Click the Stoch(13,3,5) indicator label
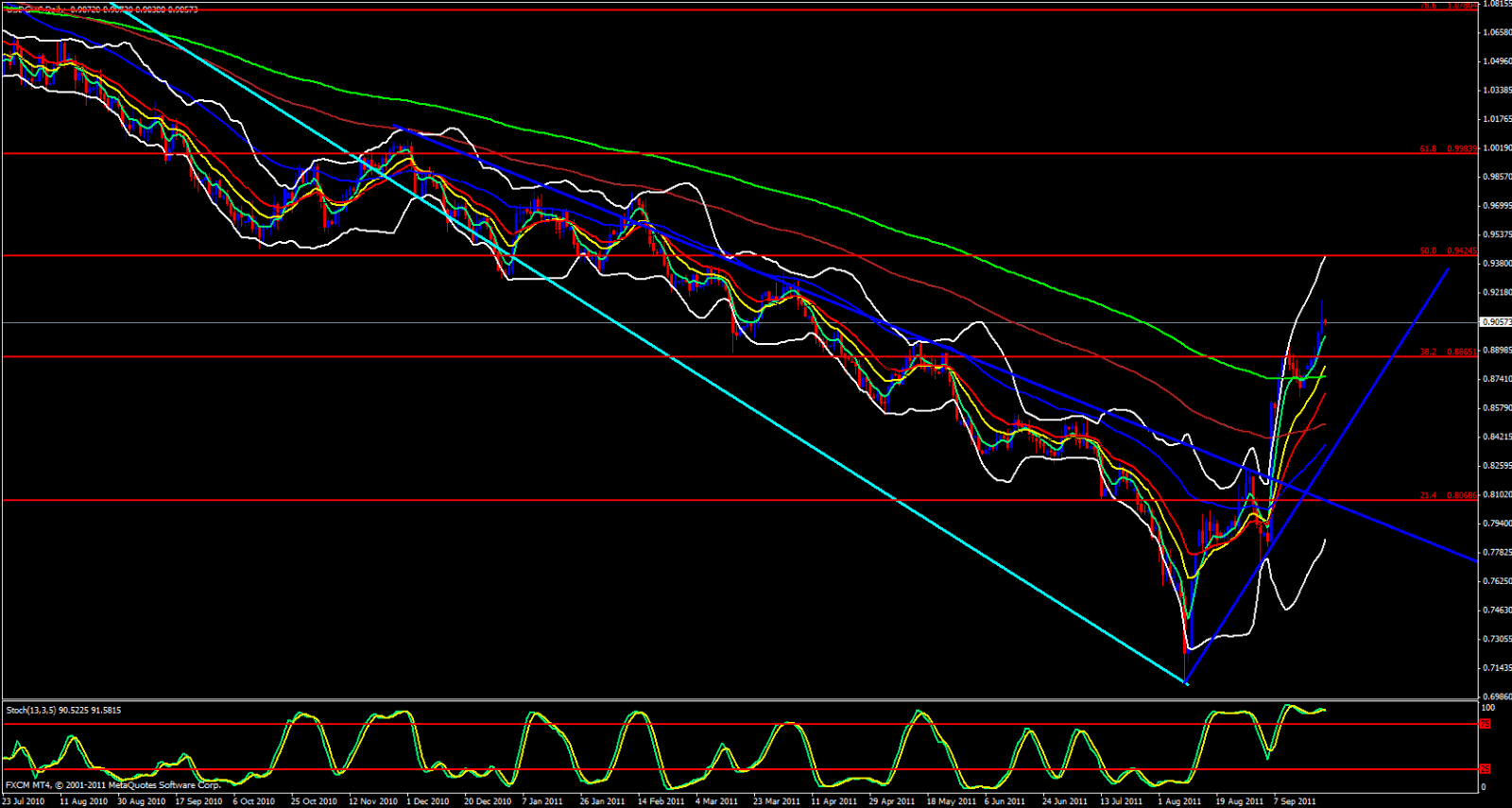This screenshot has height=808, width=1512. (x=63, y=710)
